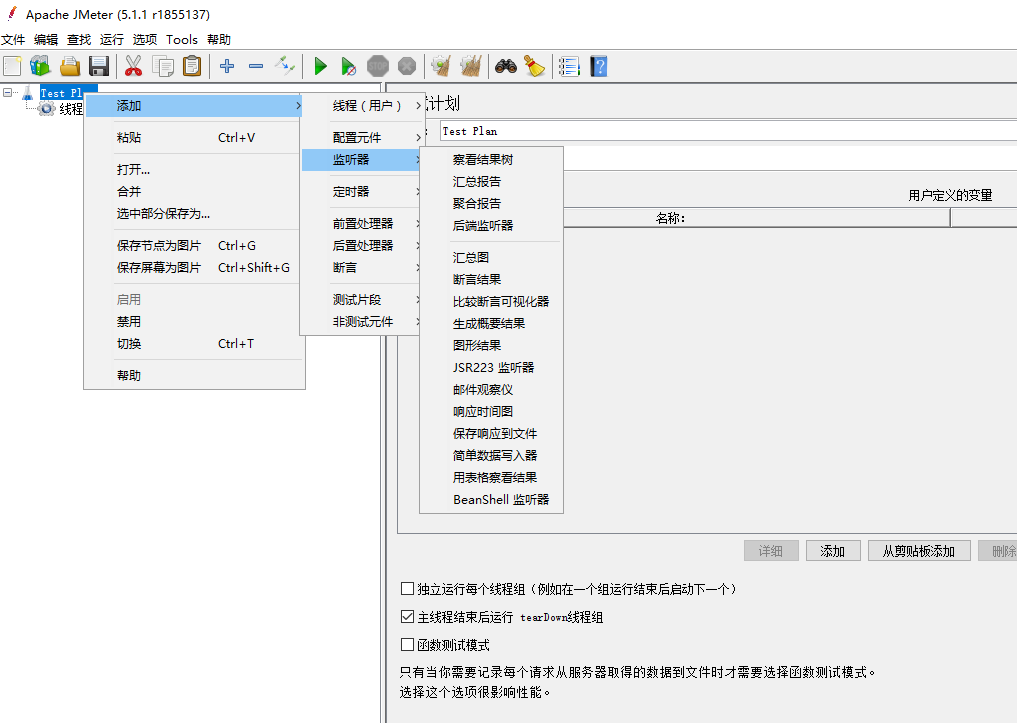Select 察看结果树 listener
The image size is (1017, 723).
(491, 160)
